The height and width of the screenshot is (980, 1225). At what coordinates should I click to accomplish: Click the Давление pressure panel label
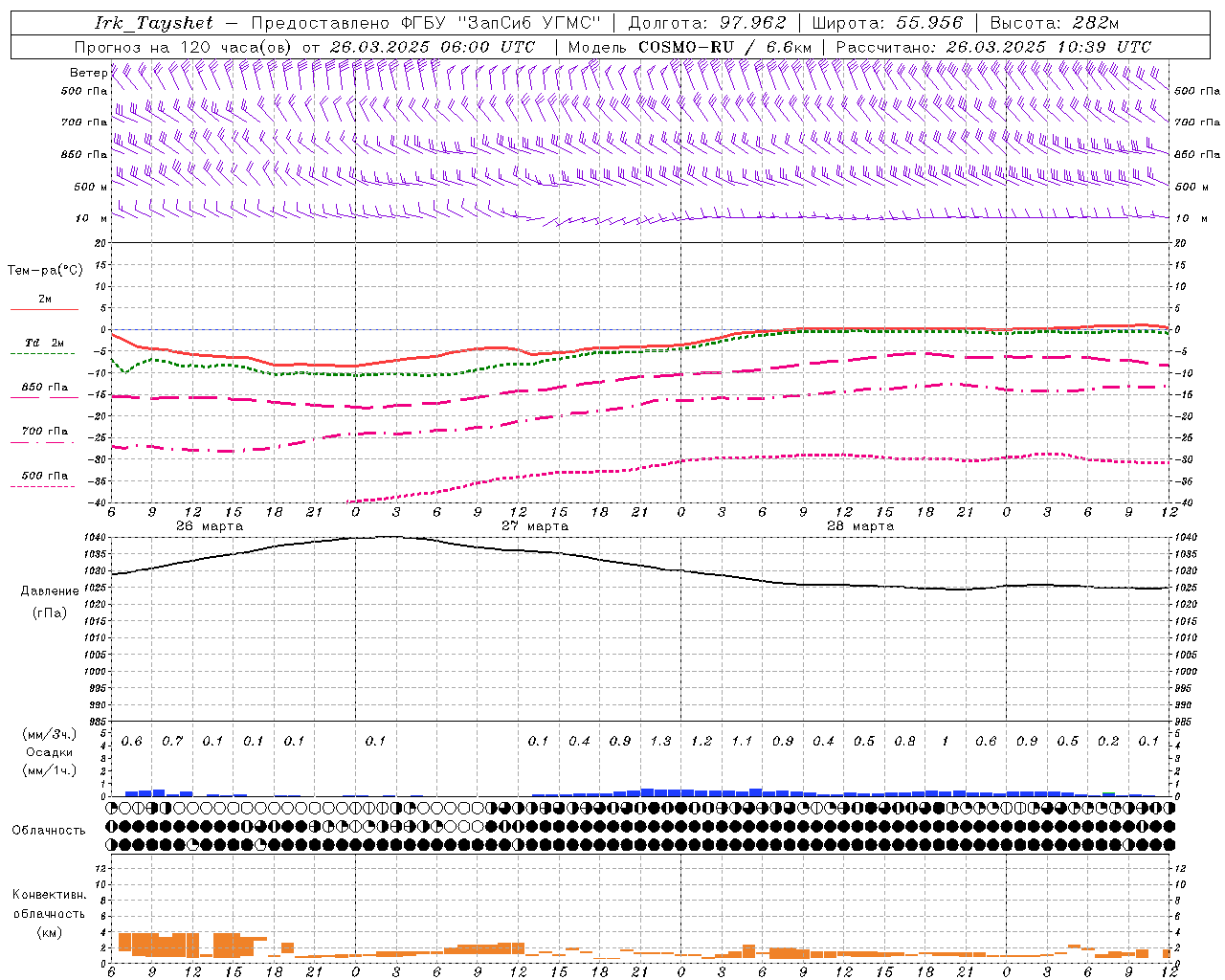50,591
